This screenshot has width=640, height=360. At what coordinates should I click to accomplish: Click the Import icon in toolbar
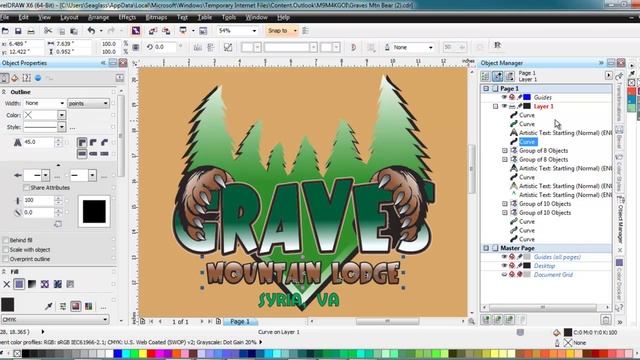pyautogui.click(x=153, y=31)
